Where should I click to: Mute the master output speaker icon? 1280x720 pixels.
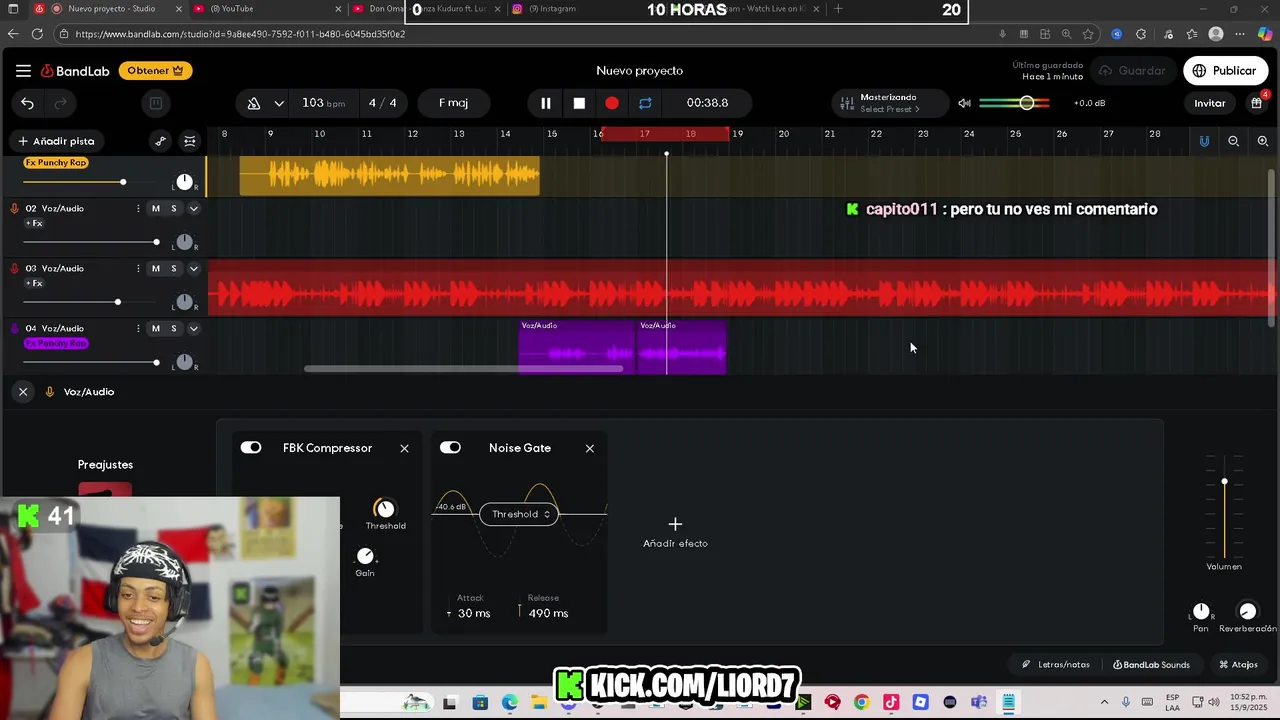pyautogui.click(x=964, y=103)
